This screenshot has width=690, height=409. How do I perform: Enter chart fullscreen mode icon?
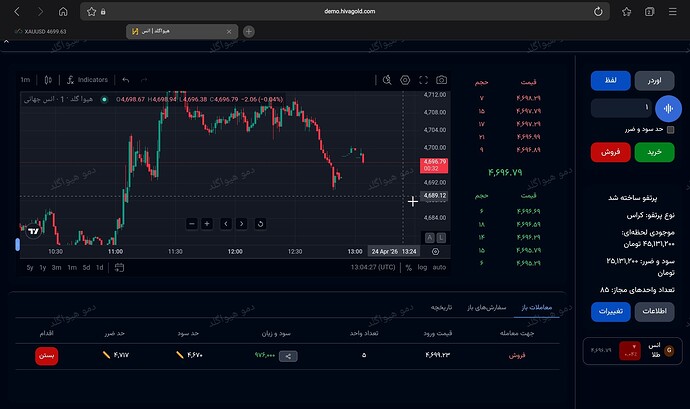[x=423, y=80]
